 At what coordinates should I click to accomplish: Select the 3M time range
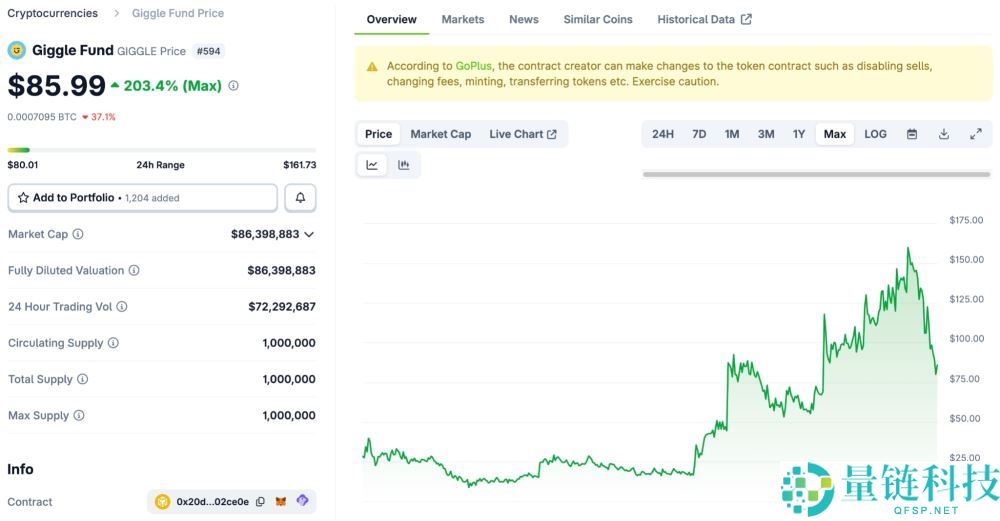coord(766,134)
